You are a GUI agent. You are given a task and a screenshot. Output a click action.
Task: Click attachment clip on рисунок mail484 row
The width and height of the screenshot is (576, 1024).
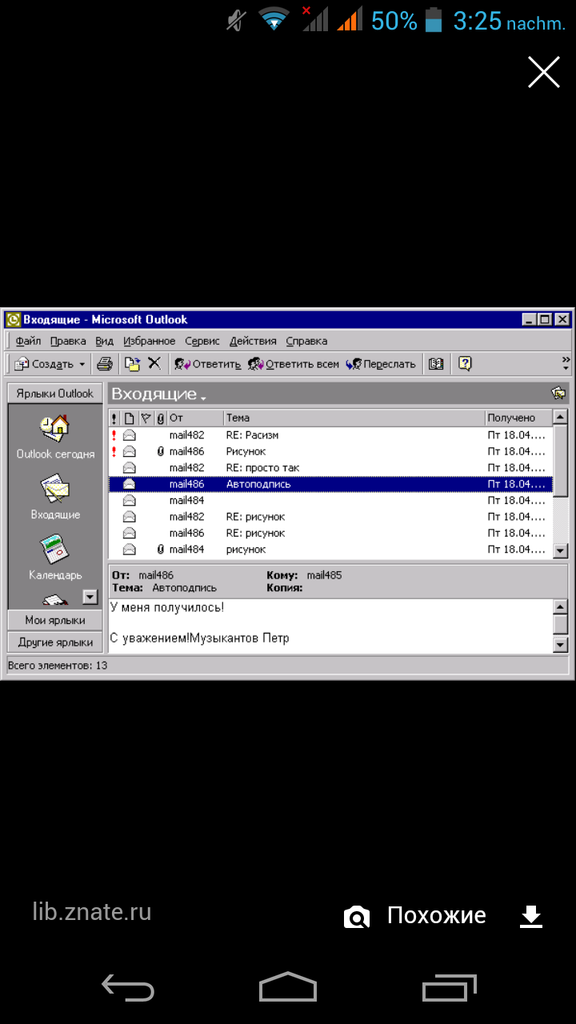tap(161, 549)
